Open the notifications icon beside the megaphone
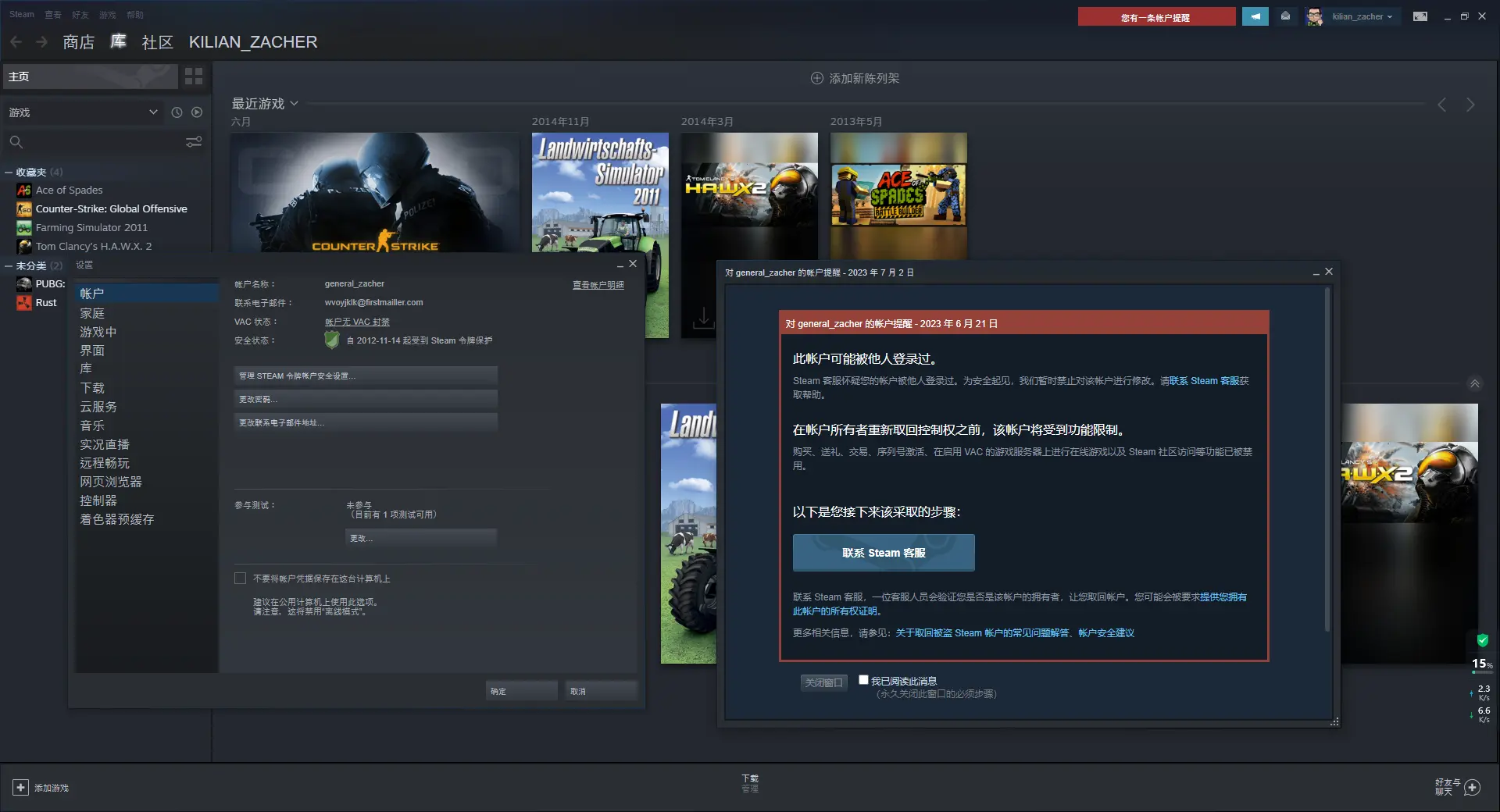1500x812 pixels. pos(1285,16)
